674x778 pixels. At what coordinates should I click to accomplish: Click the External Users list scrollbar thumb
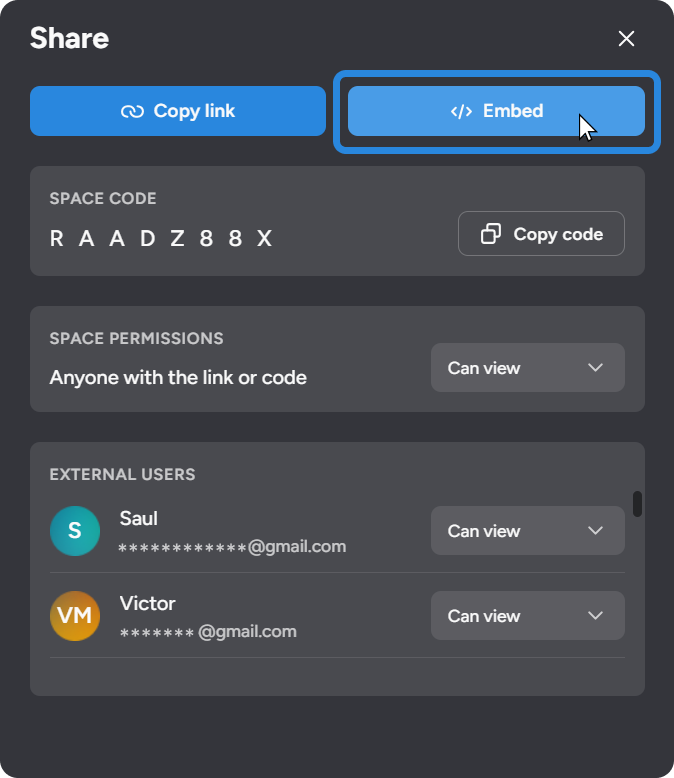(x=638, y=503)
